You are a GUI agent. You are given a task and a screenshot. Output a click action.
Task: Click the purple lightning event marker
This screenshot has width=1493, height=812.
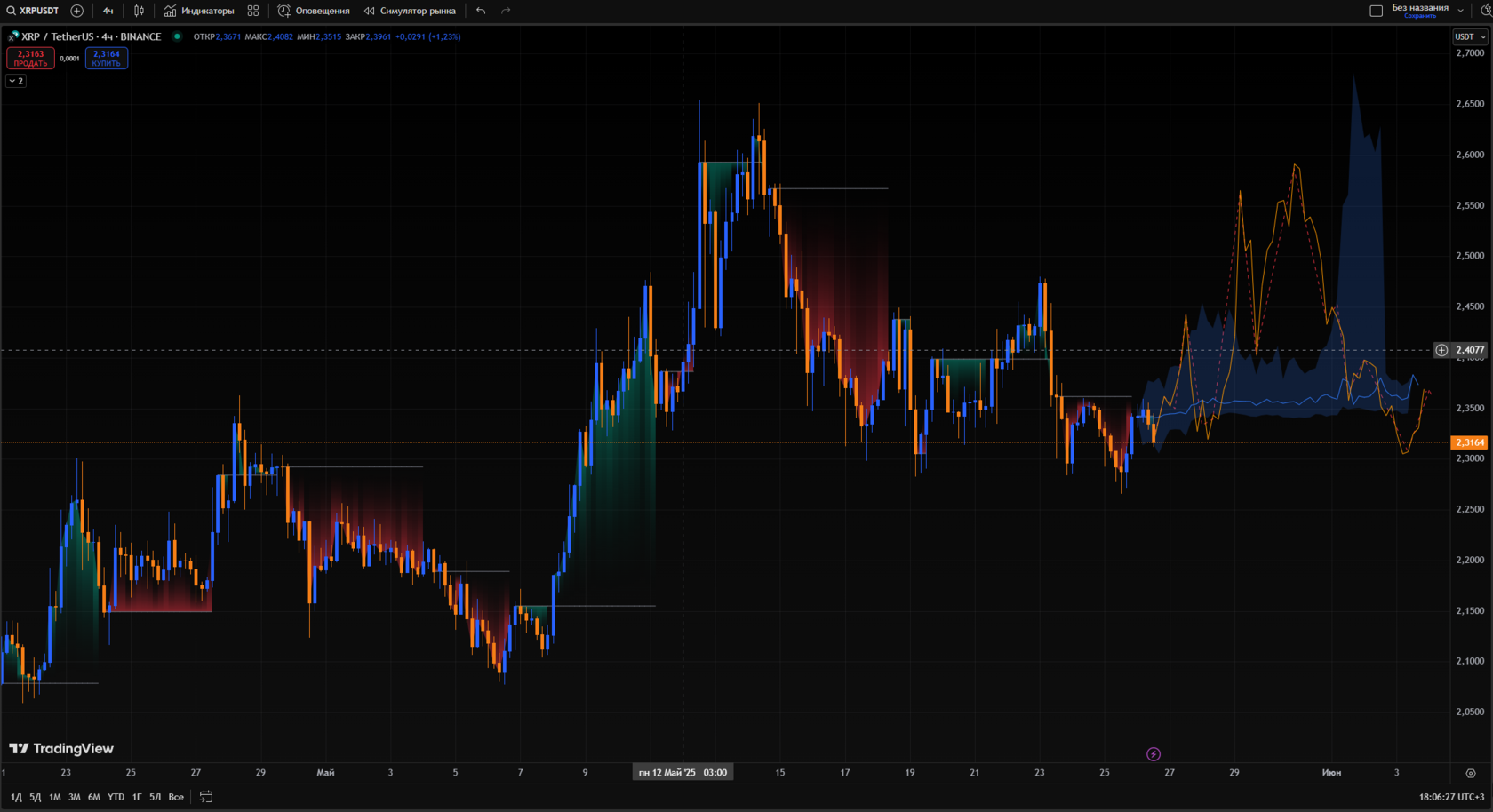[1154, 754]
